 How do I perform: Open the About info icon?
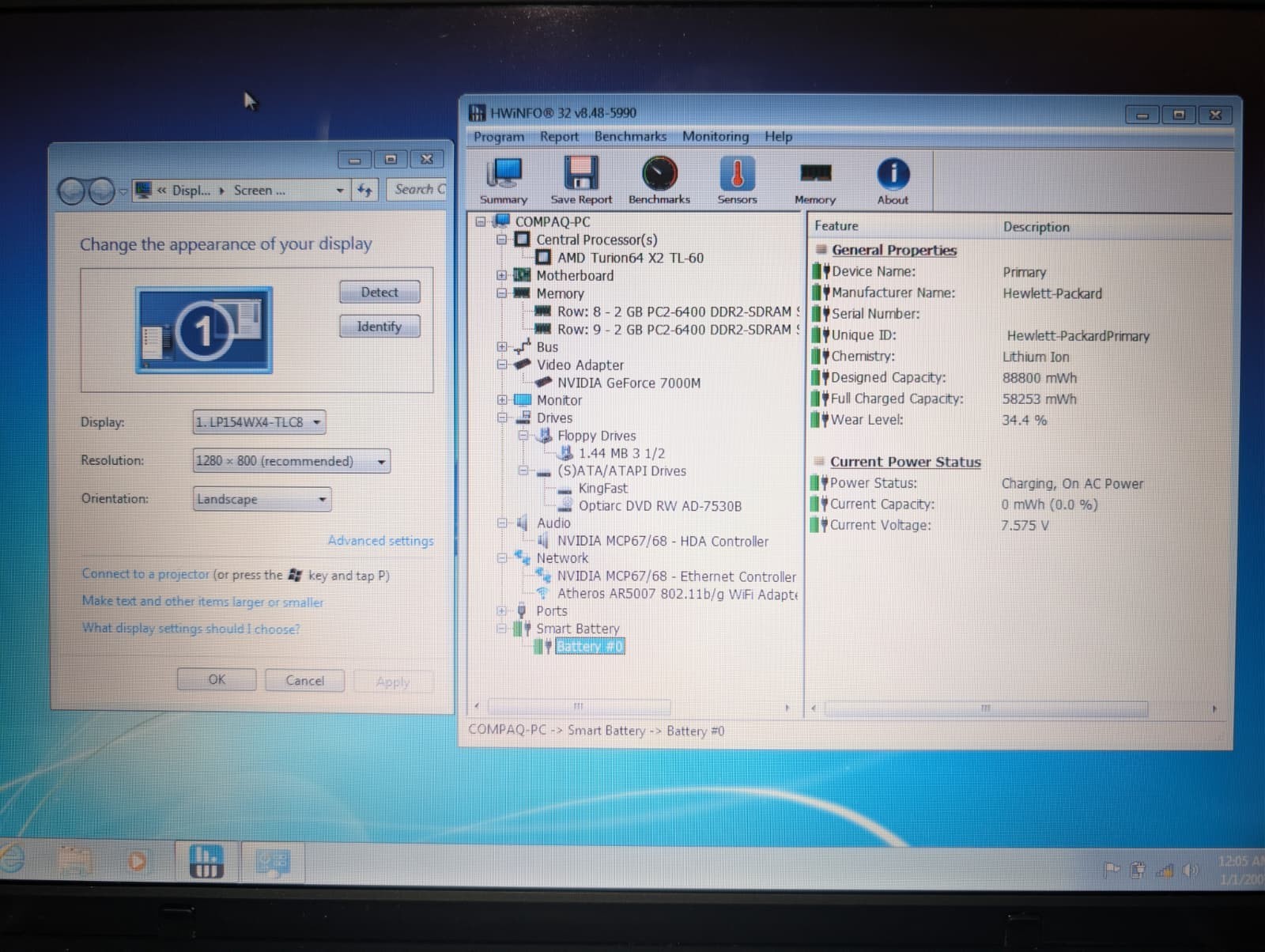[x=893, y=181]
